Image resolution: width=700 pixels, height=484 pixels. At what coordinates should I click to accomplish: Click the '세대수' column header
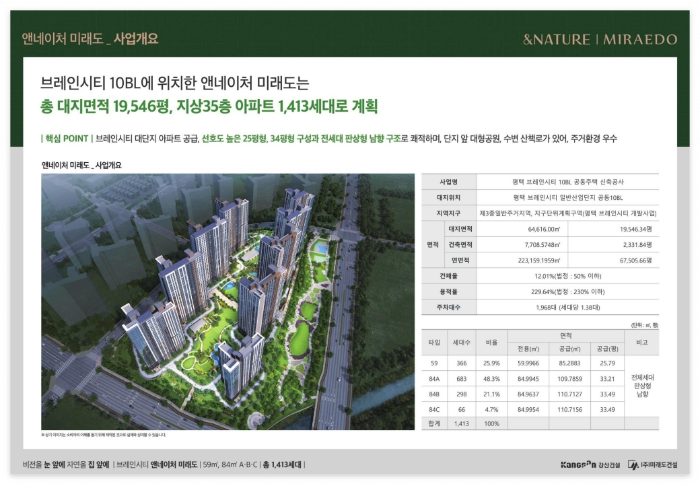point(461,342)
